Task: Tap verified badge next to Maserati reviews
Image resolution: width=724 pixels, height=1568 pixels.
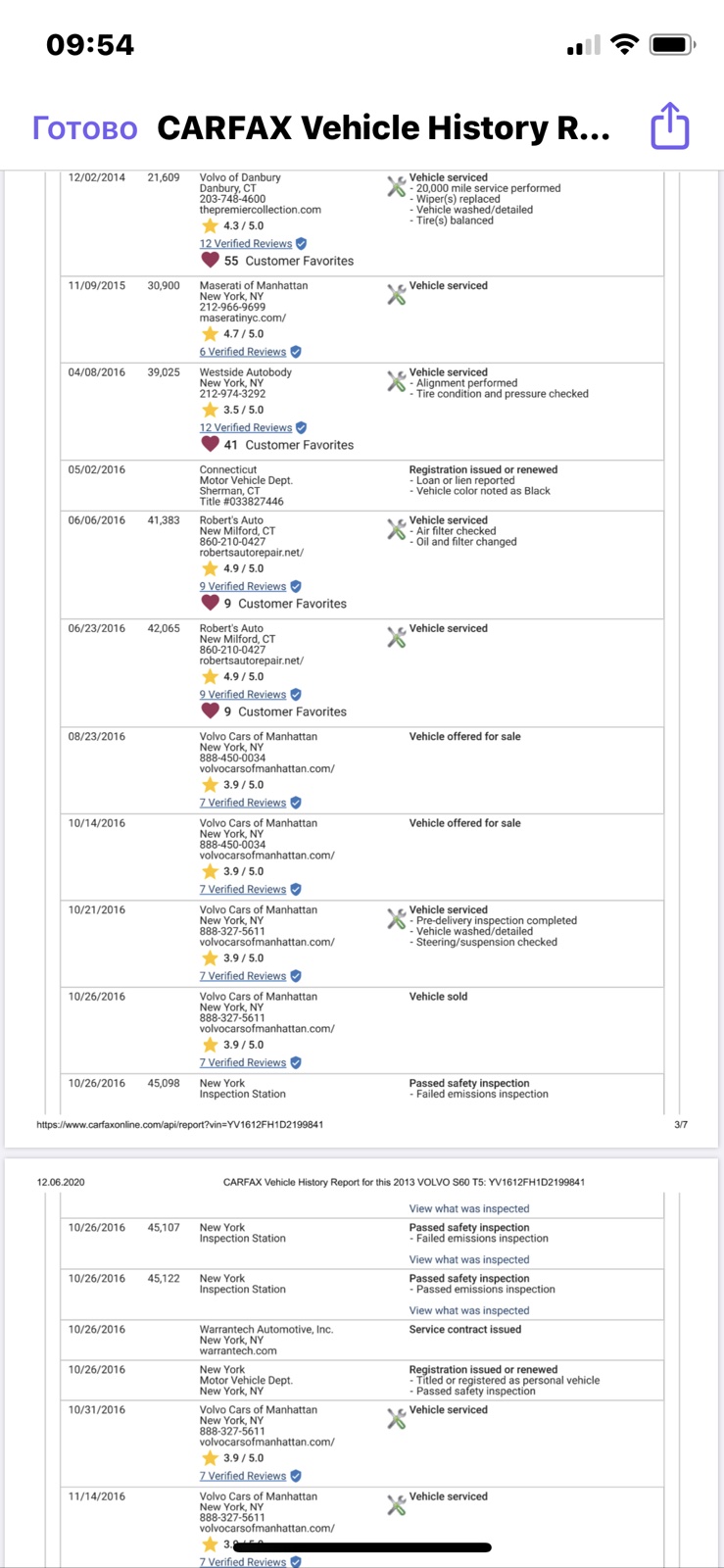Action: [296, 352]
